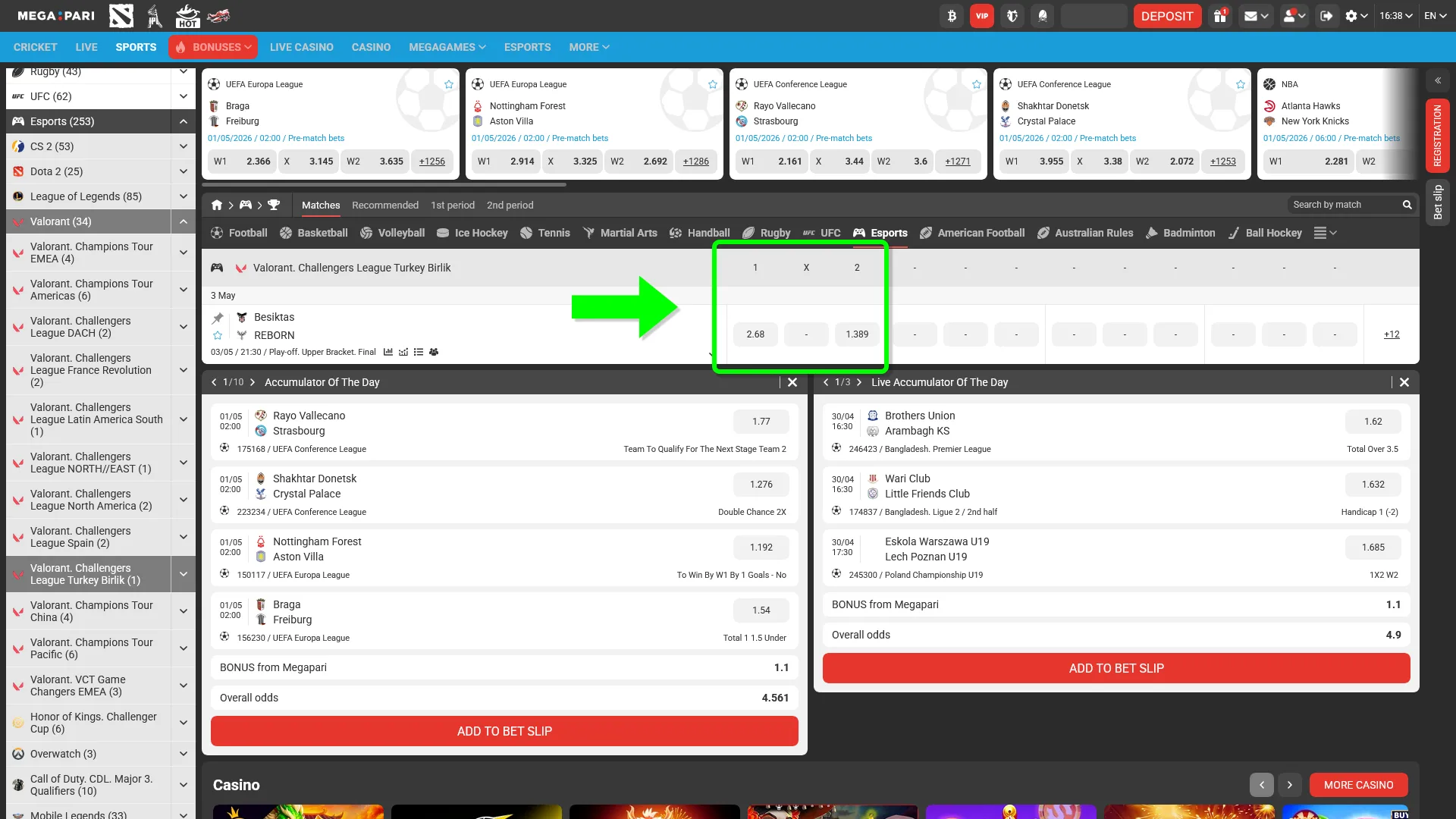The height and width of the screenshot is (819, 1456).
Task: Click the Dota 2 logo shortcut in header
Action: (x=121, y=16)
